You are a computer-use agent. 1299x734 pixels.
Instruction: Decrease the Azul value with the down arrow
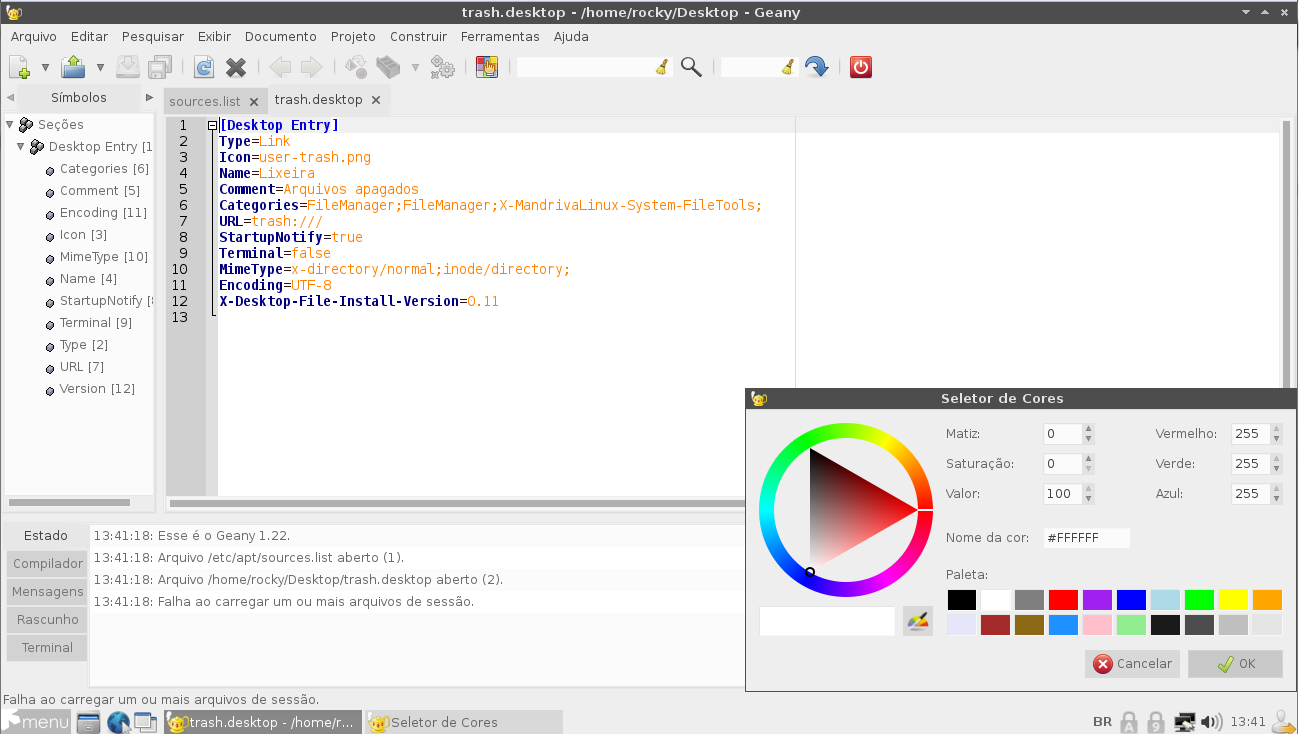(1277, 499)
